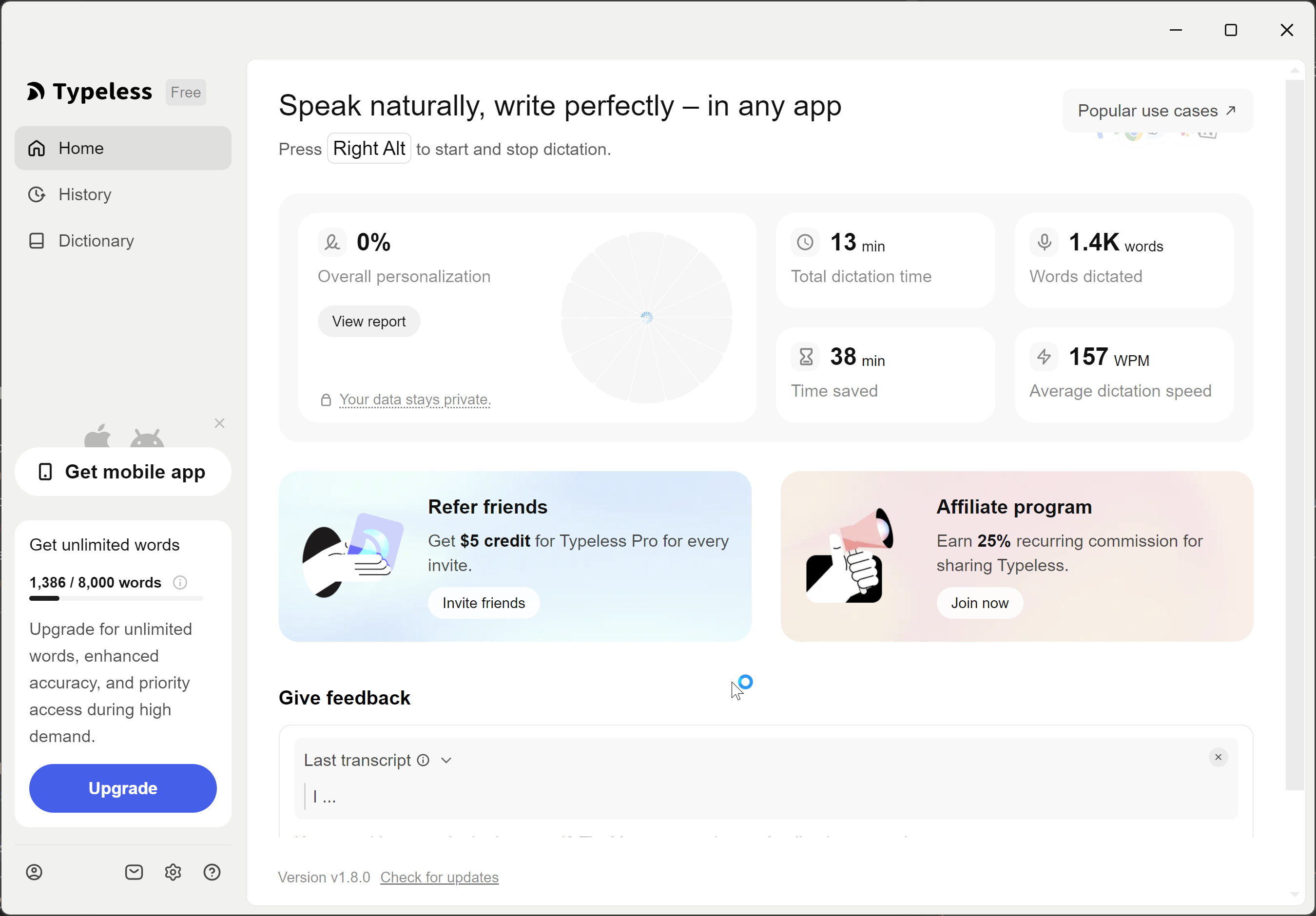Open the mail inbox icon
This screenshot has height=916, width=1316.
tap(134, 873)
